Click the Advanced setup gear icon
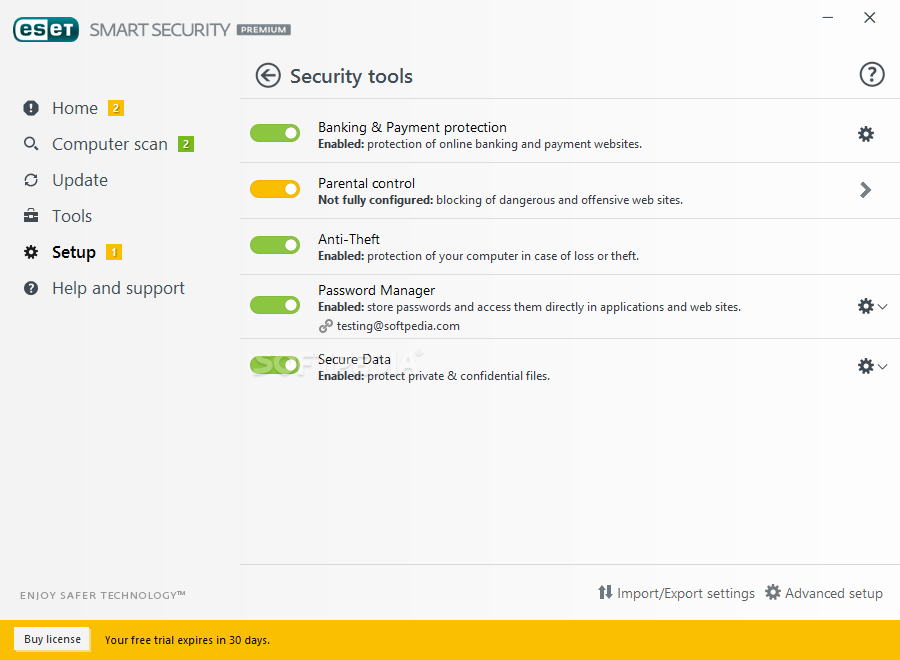 773,592
